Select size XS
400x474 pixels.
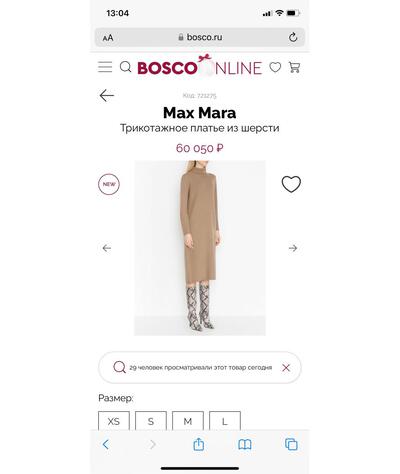114,421
